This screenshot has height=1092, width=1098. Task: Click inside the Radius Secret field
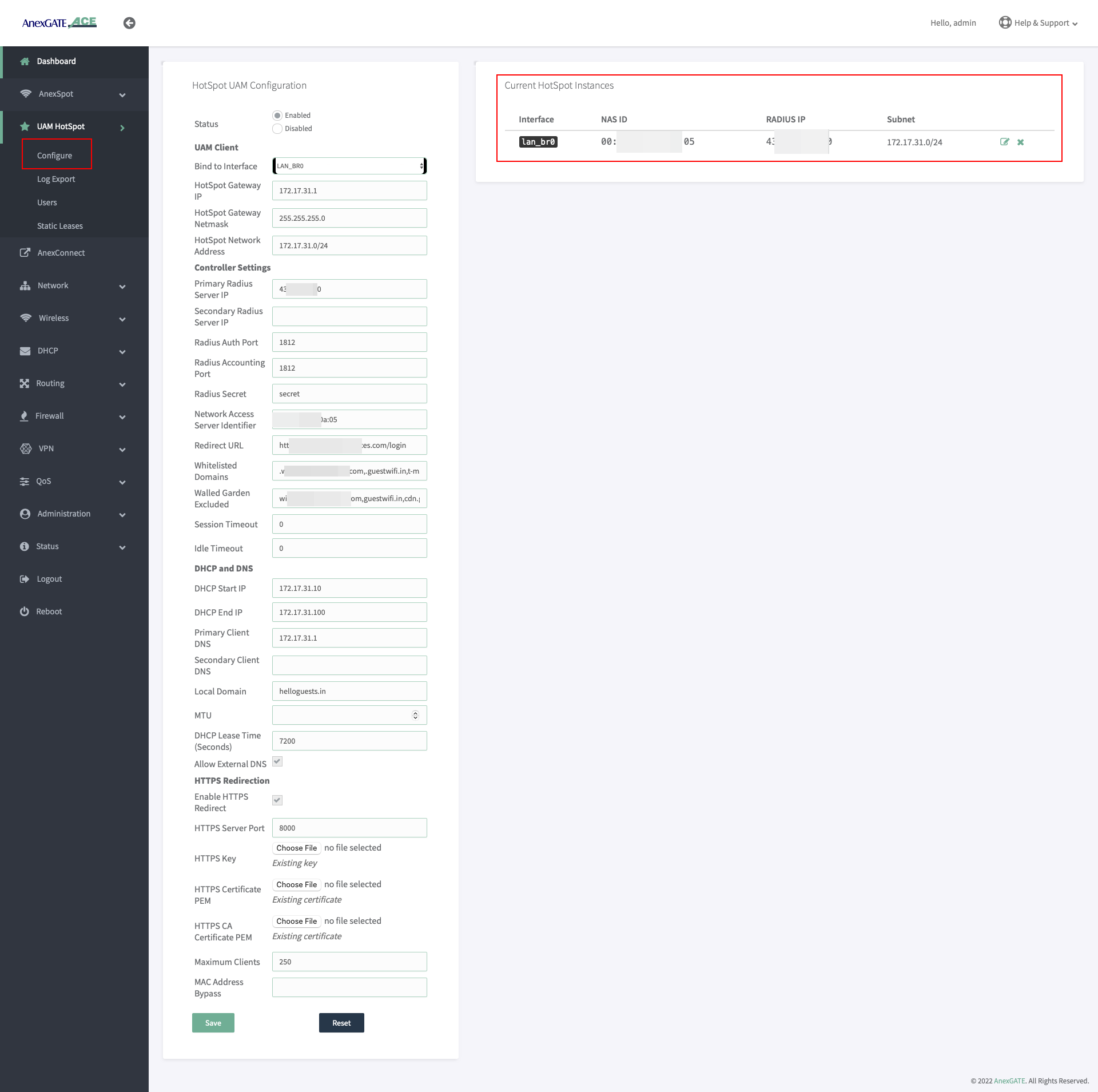pos(349,394)
